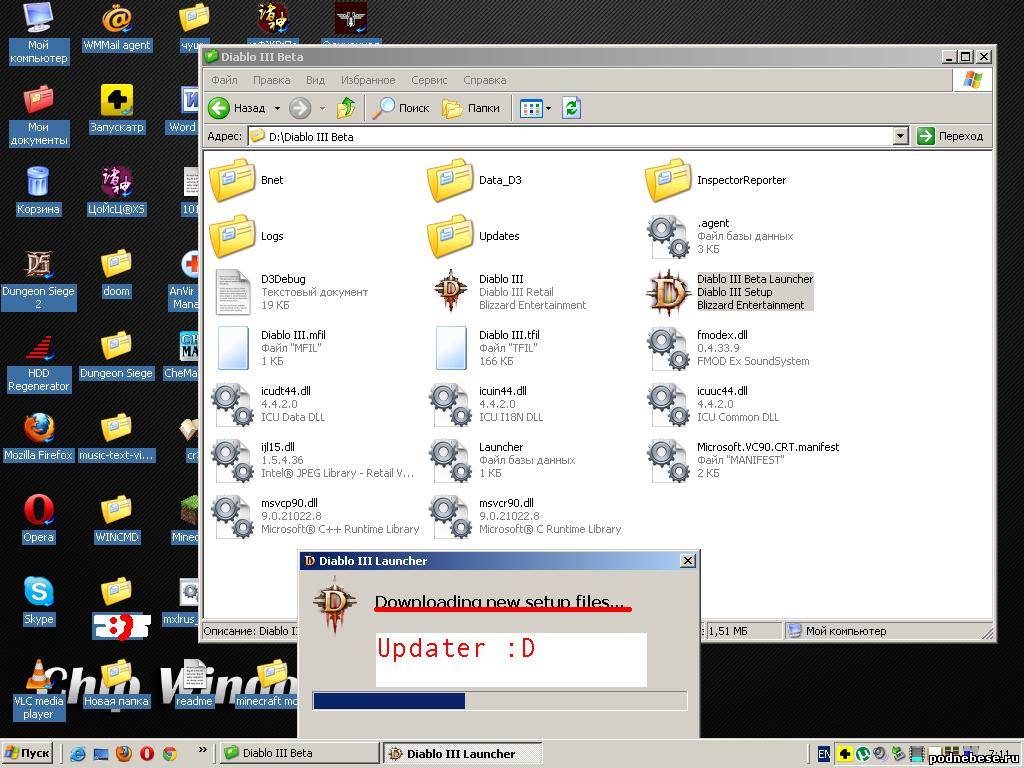The image size is (1024, 768).
Task: Open Mozilla Firefox desktop shortcut
Action: [x=39, y=438]
